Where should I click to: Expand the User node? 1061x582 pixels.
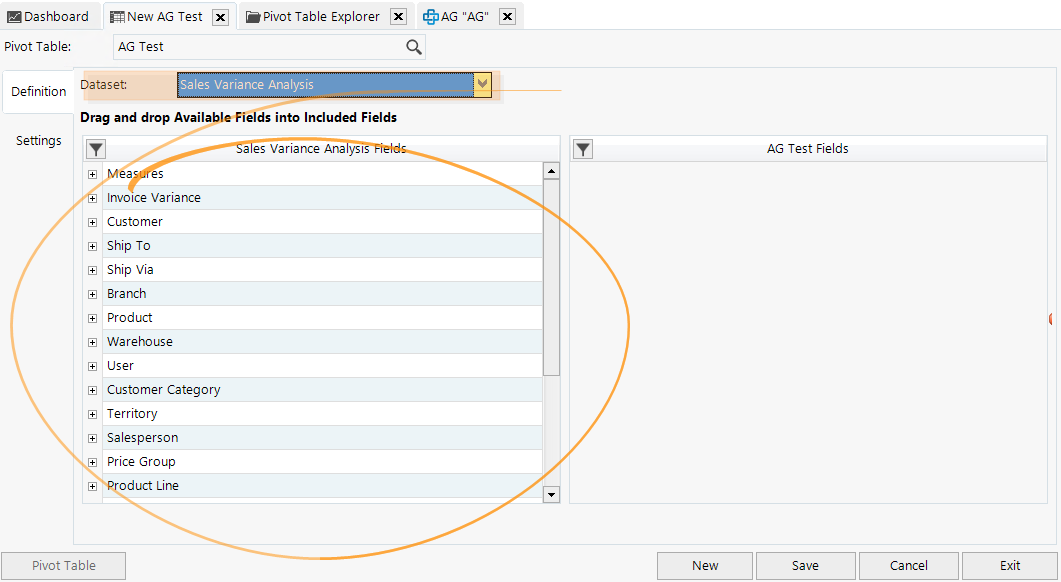point(93,367)
